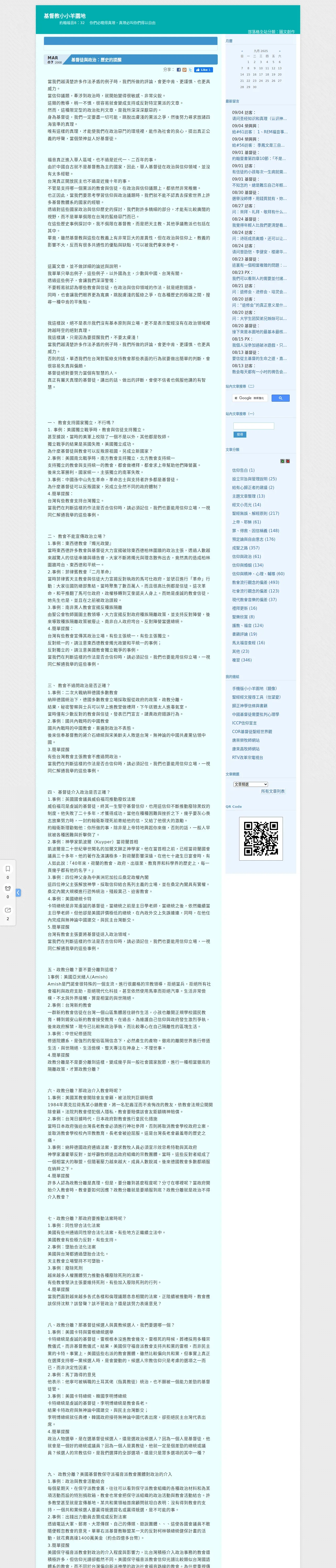Click the Facebook share icon
This screenshot has height=1568, width=336.
click(179, 70)
